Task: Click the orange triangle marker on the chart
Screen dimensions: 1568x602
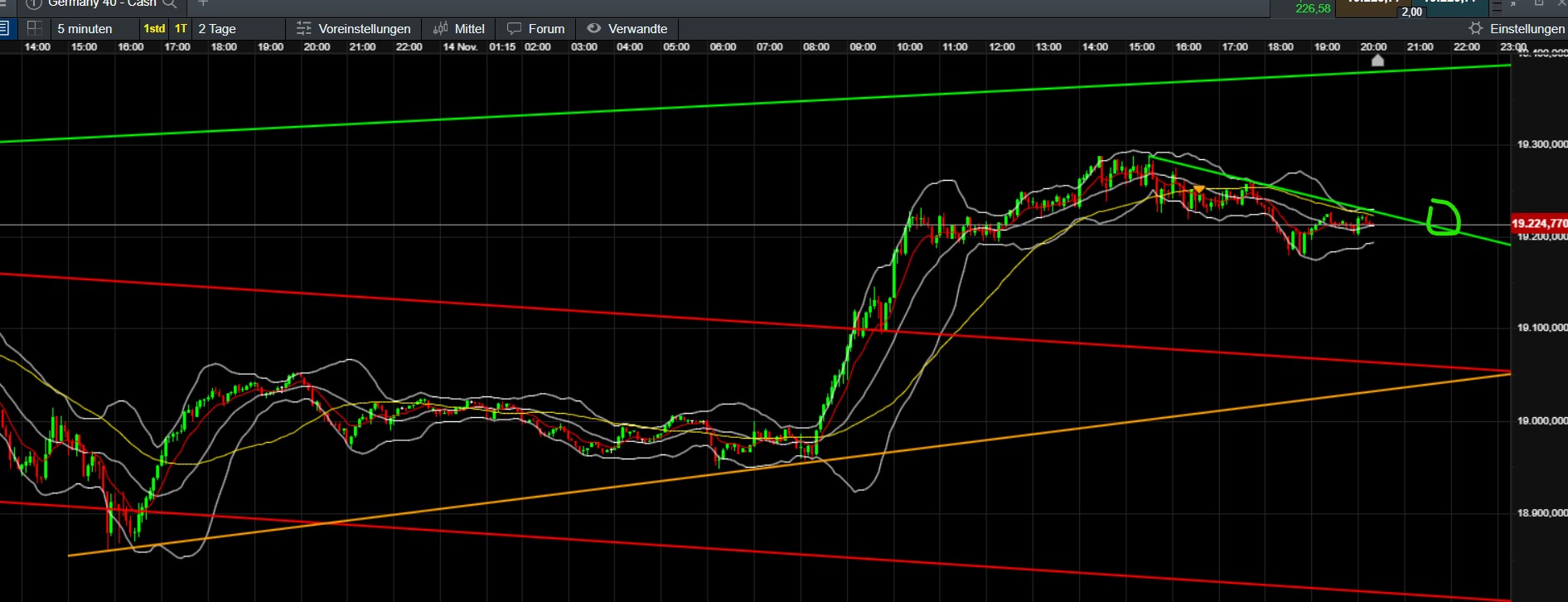Action: click(1198, 189)
